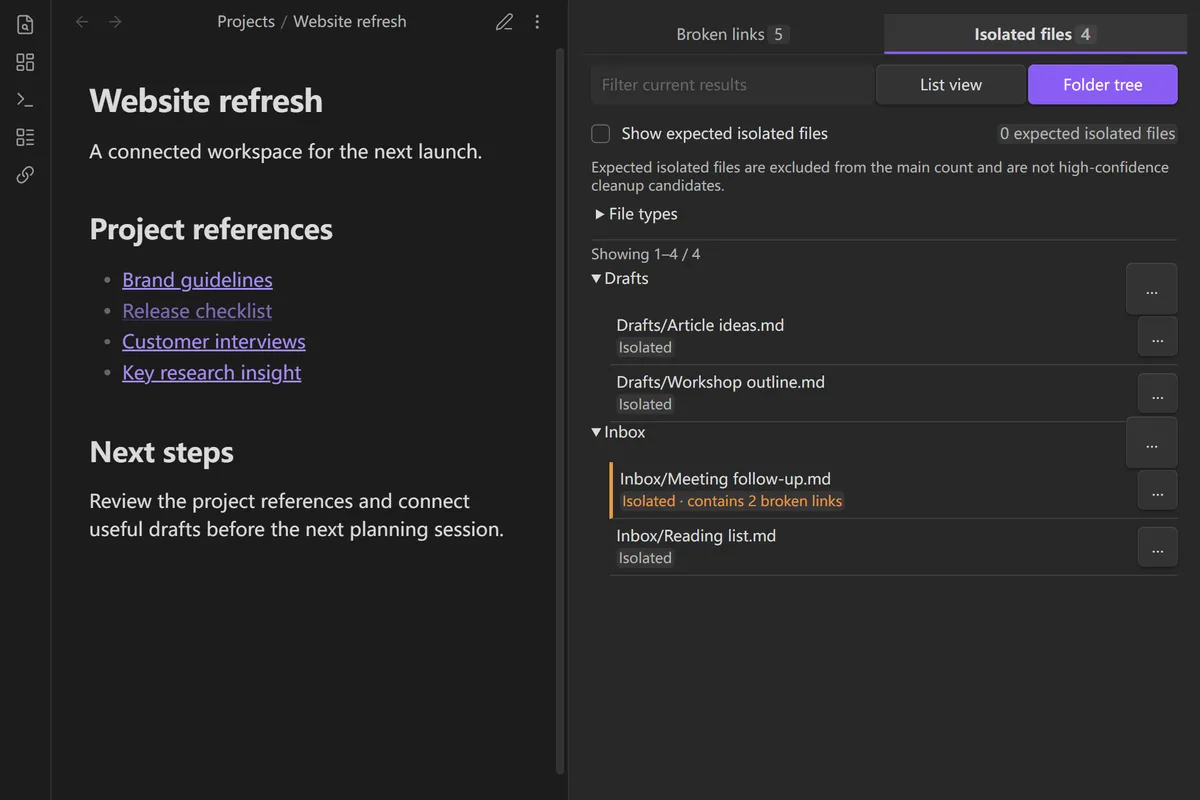1200x800 pixels.
Task: Open actions menu for Inbox folder
Action: point(1151,443)
